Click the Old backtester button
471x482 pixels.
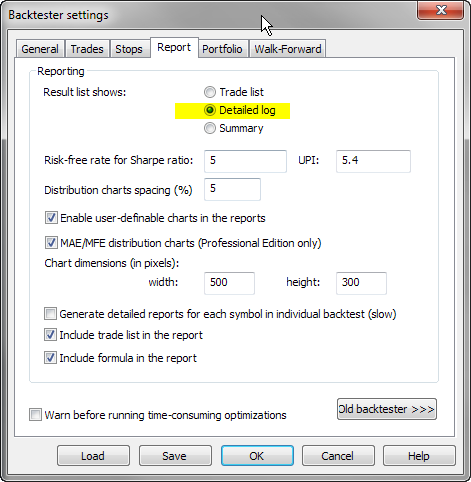(387, 409)
